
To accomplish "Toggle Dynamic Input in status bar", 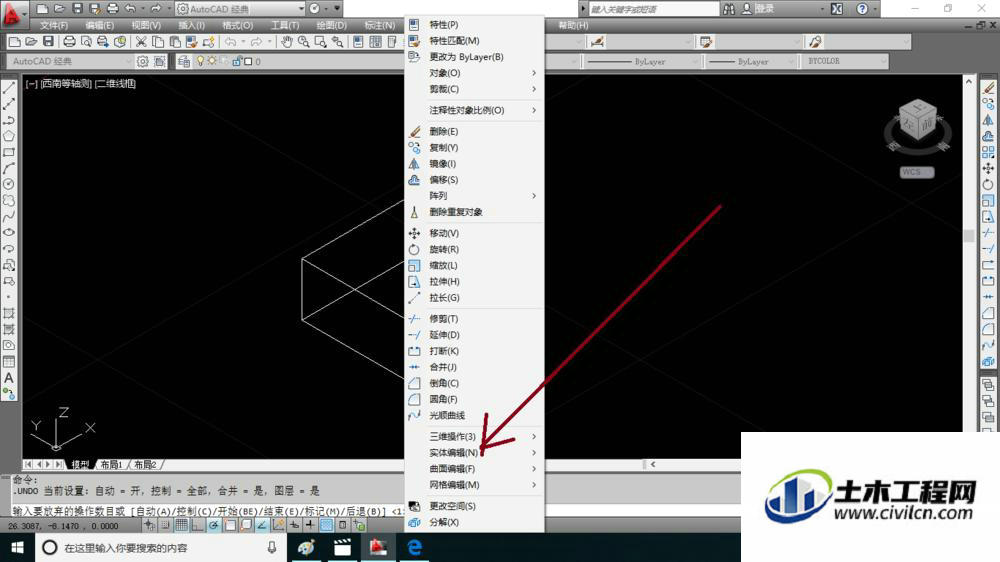I will pyautogui.click(x=294, y=526).
